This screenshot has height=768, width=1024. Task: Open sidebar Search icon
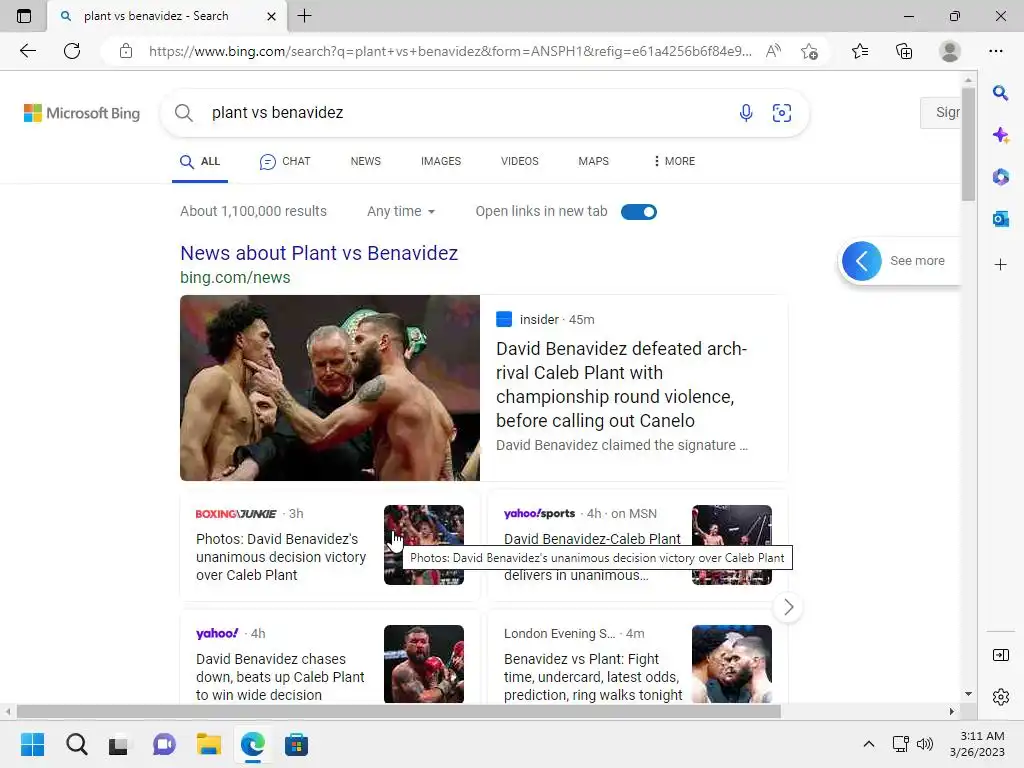coord(1000,93)
